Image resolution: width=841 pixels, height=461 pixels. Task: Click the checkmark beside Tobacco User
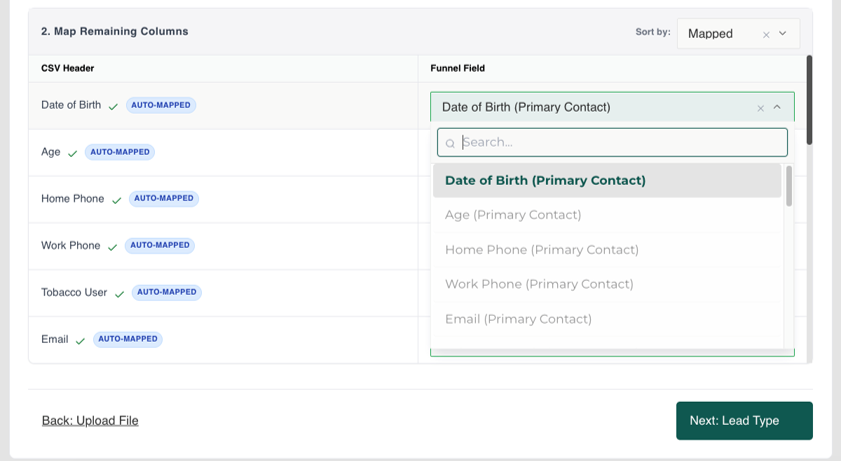click(120, 294)
